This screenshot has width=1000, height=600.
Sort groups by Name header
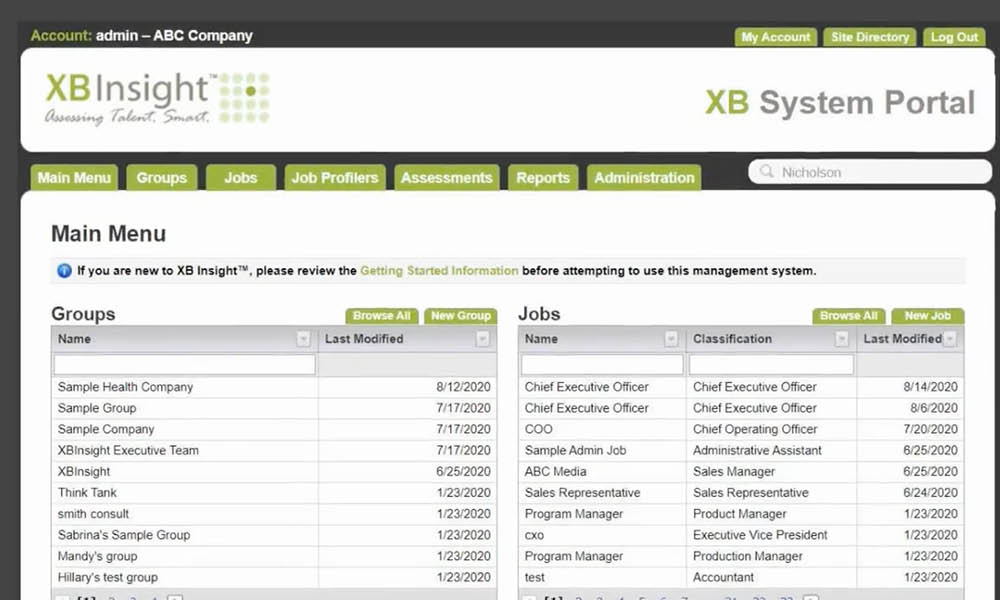74,339
